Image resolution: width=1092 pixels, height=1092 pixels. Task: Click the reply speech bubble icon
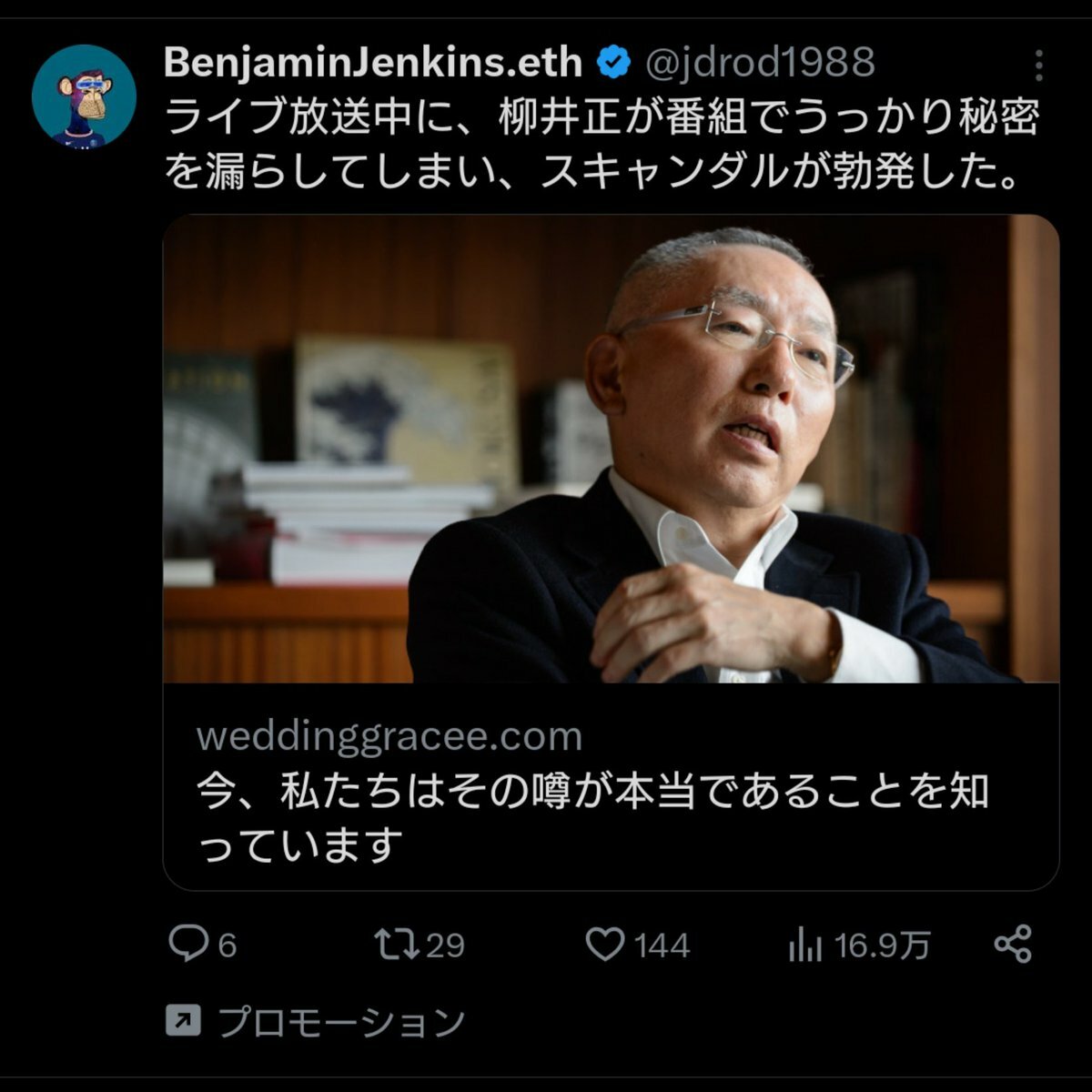click(x=188, y=944)
